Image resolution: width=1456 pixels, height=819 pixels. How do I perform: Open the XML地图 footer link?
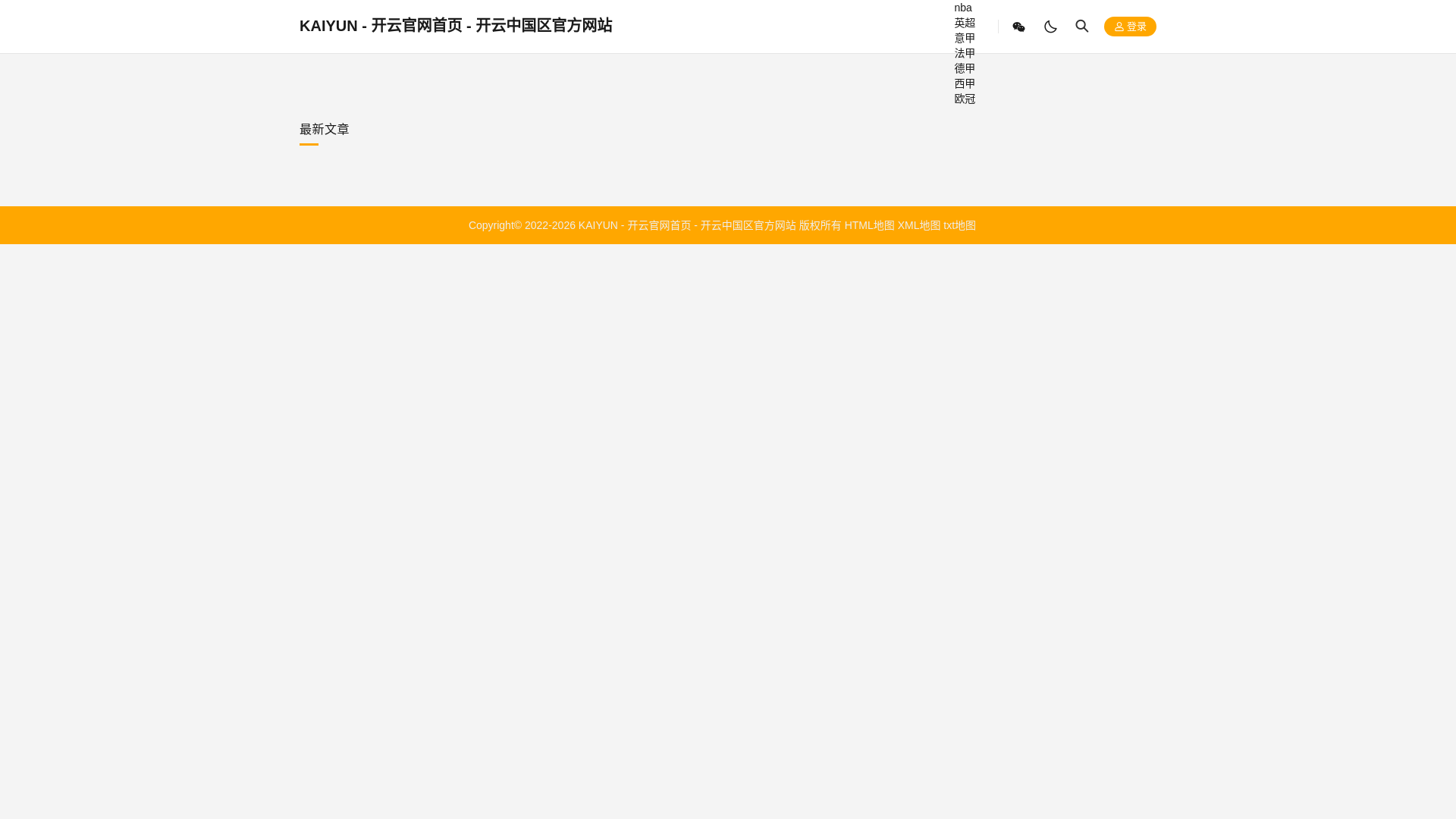(x=919, y=225)
